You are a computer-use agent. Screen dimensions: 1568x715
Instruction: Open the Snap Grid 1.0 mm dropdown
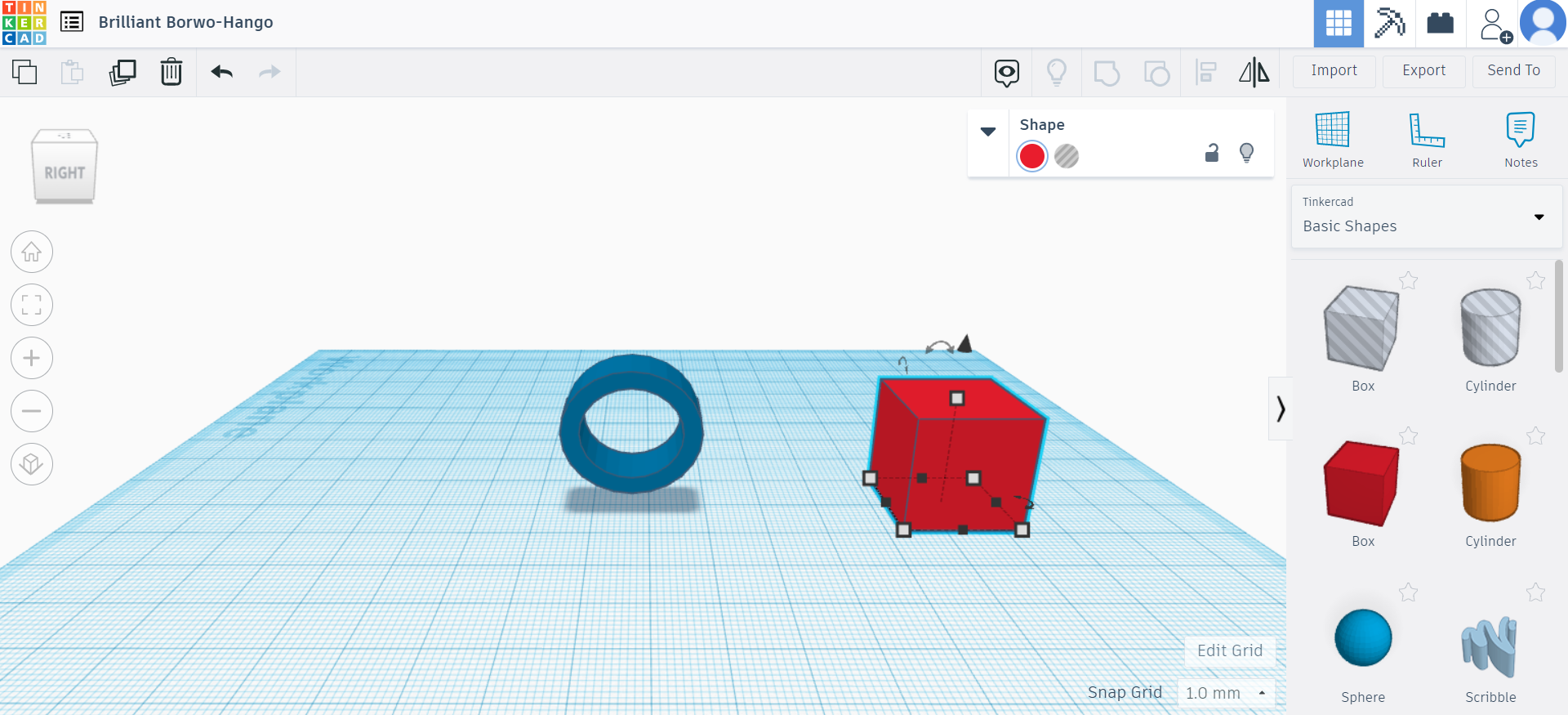[x=1226, y=693]
